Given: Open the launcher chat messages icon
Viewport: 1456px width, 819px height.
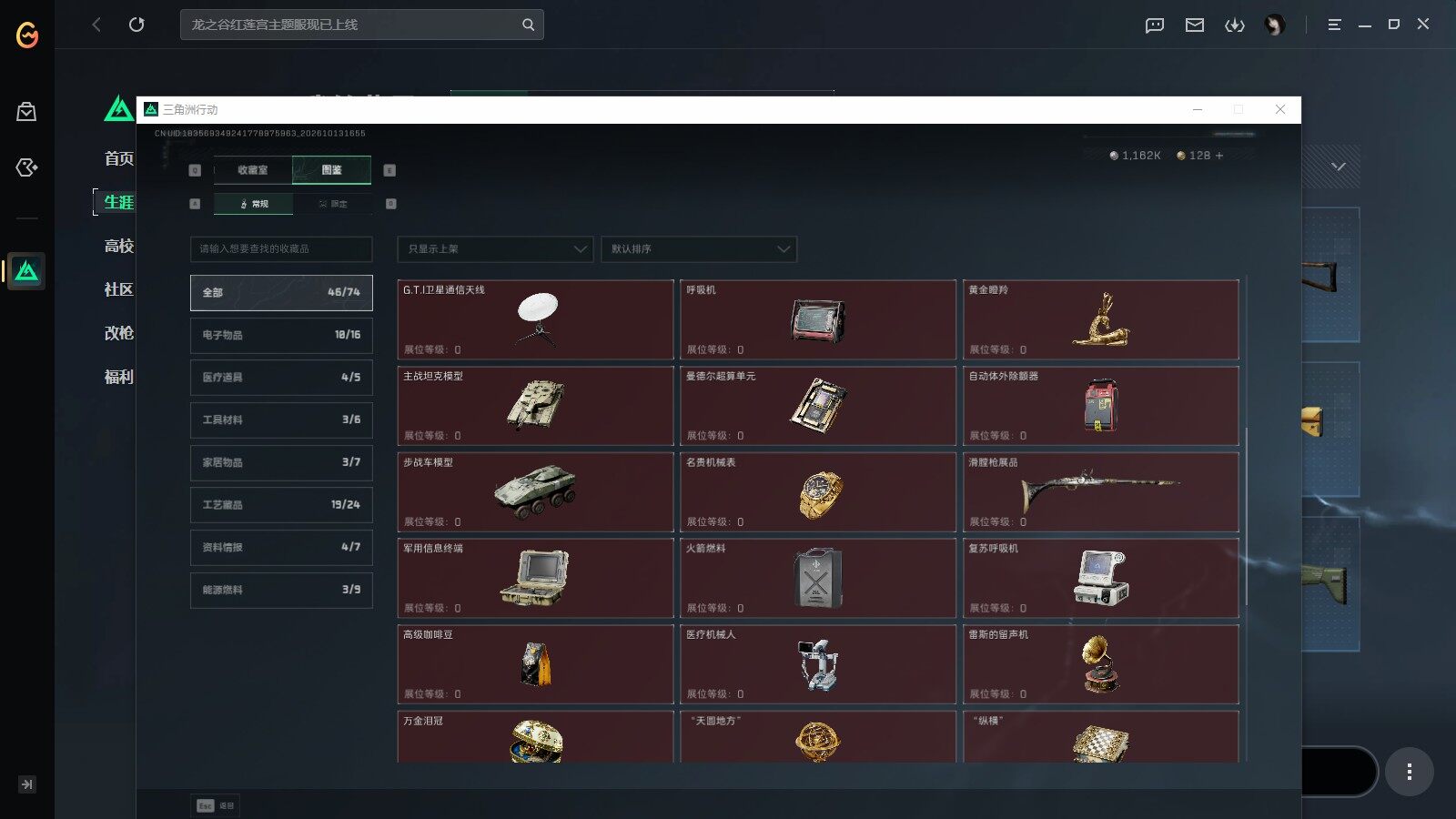Looking at the screenshot, I should (1155, 25).
